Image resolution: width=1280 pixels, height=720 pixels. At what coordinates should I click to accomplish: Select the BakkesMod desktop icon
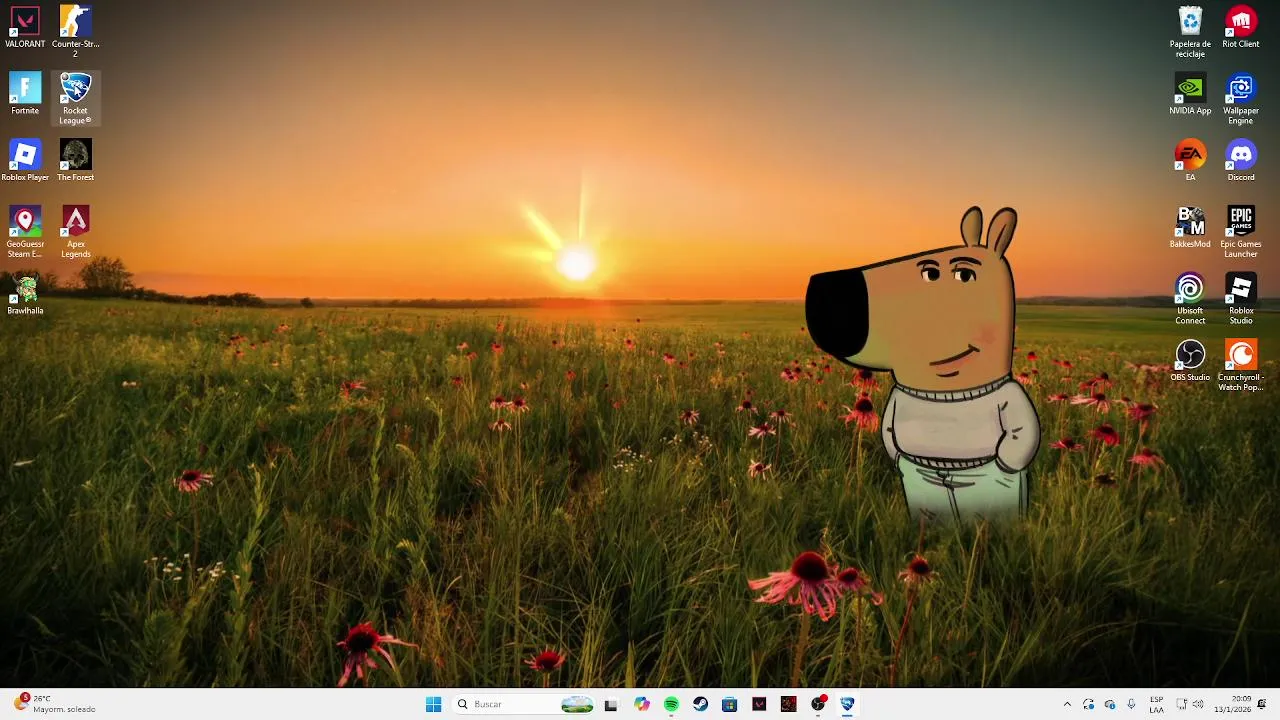click(x=1190, y=228)
